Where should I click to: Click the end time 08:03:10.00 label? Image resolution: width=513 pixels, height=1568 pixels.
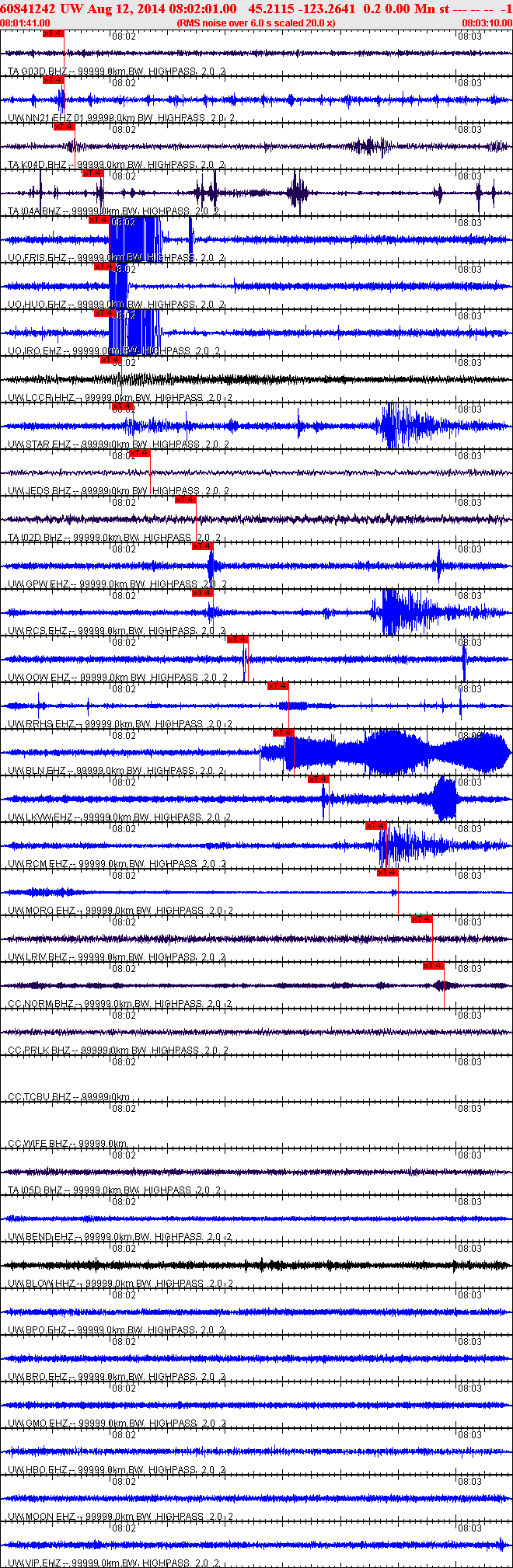point(487,23)
